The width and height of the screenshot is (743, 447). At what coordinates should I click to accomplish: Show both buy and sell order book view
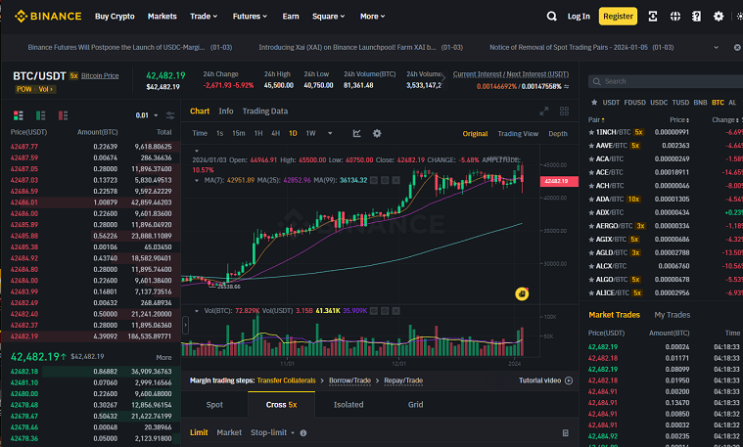click(18, 115)
